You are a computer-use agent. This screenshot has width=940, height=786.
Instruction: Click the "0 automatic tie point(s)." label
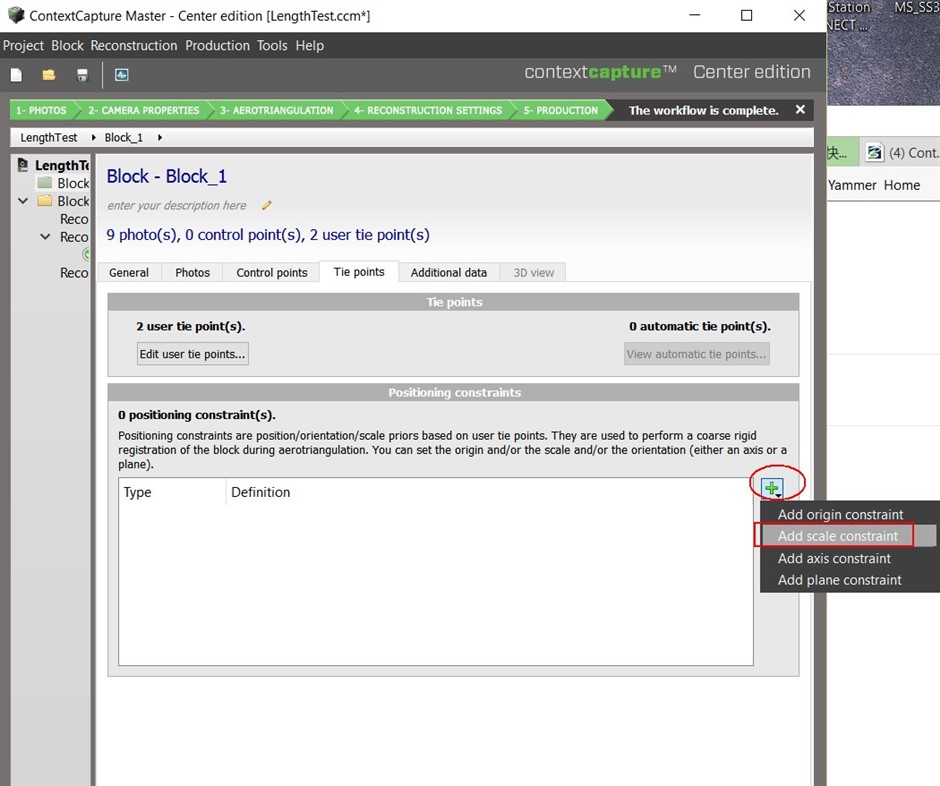tap(700, 326)
